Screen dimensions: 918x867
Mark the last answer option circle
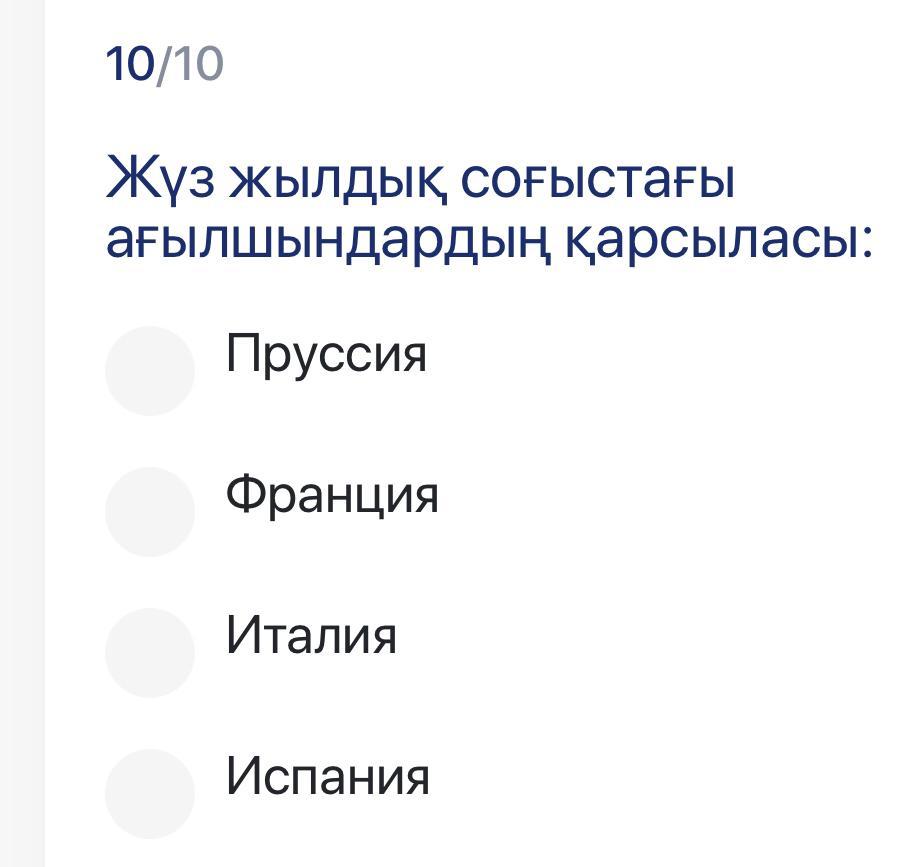tap(150, 793)
